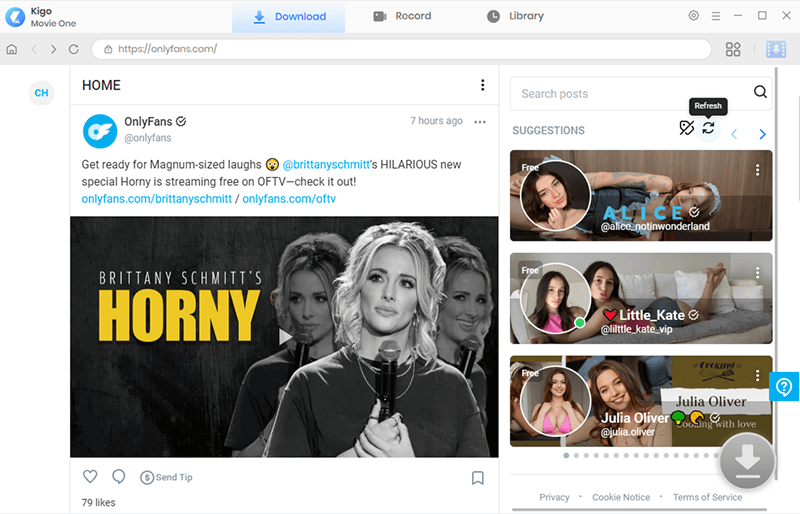
Task: Reload the page with the refresh arrow
Action: coord(73,49)
